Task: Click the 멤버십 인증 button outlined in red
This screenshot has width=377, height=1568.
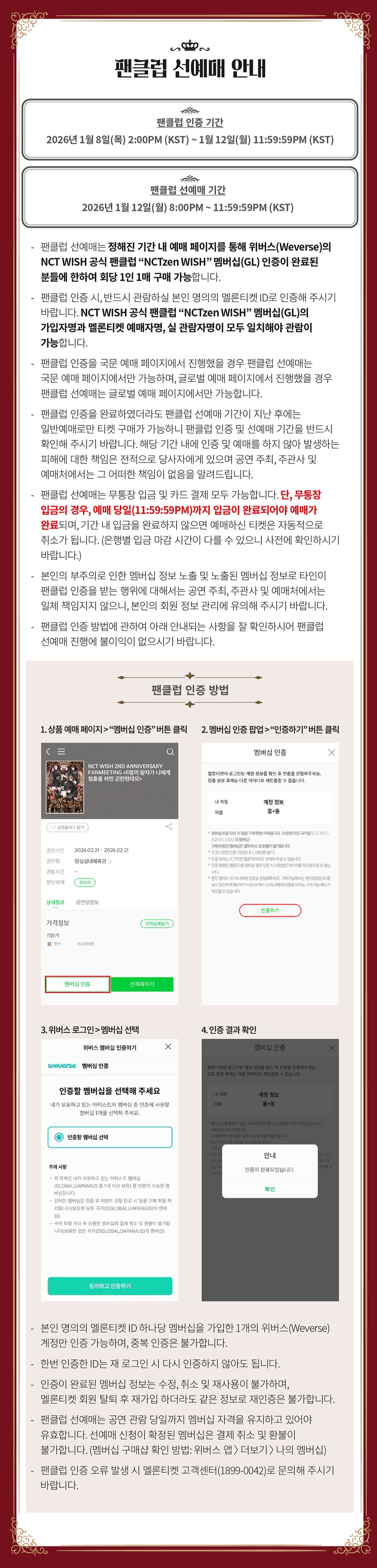Action: pos(77,984)
